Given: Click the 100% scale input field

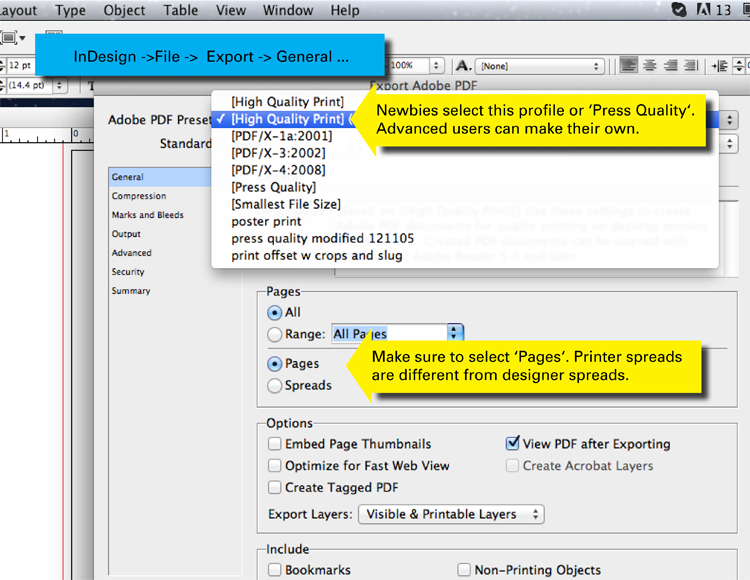Looking at the screenshot, I should (408, 66).
